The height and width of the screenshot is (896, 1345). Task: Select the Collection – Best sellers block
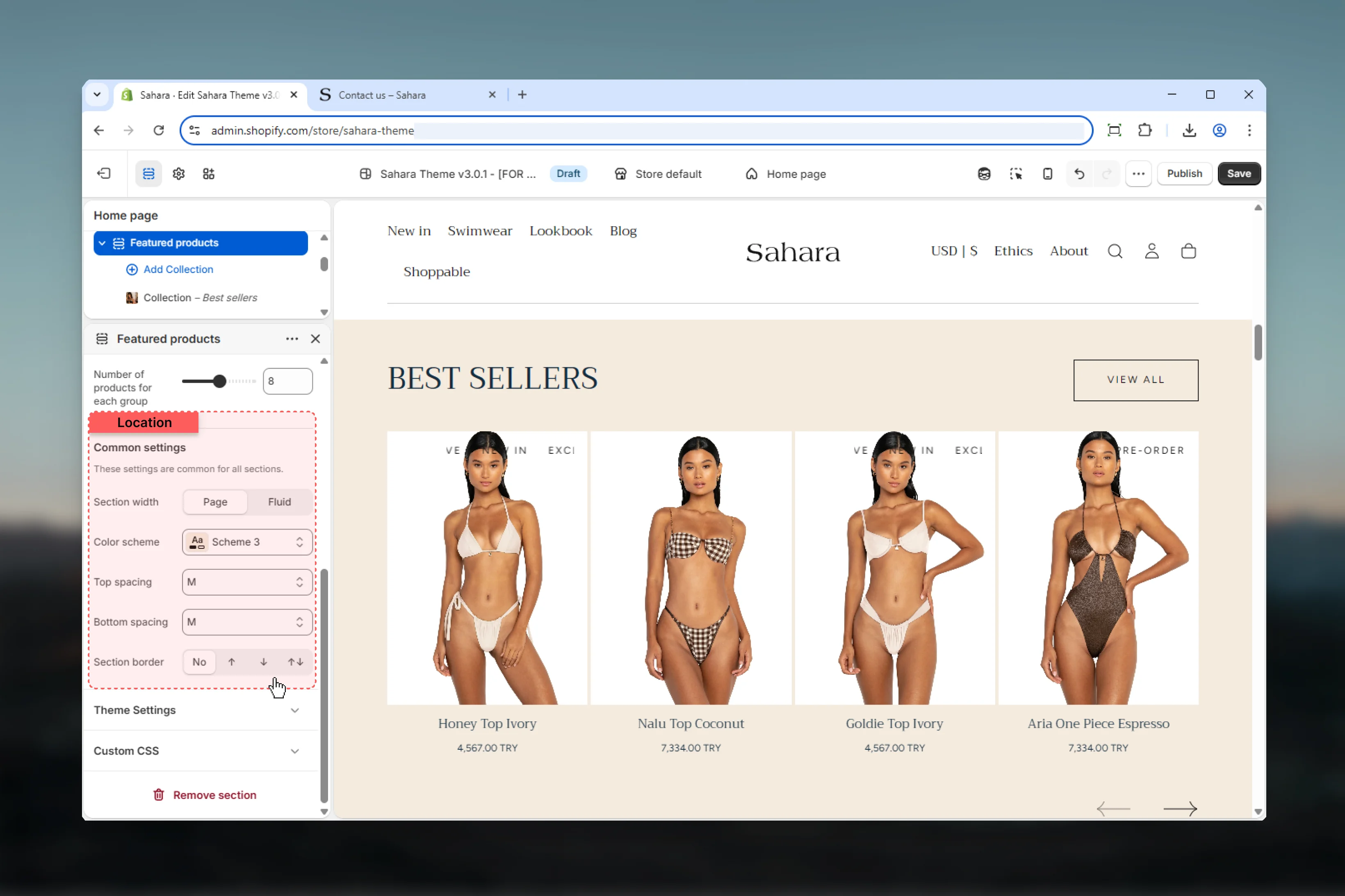200,298
